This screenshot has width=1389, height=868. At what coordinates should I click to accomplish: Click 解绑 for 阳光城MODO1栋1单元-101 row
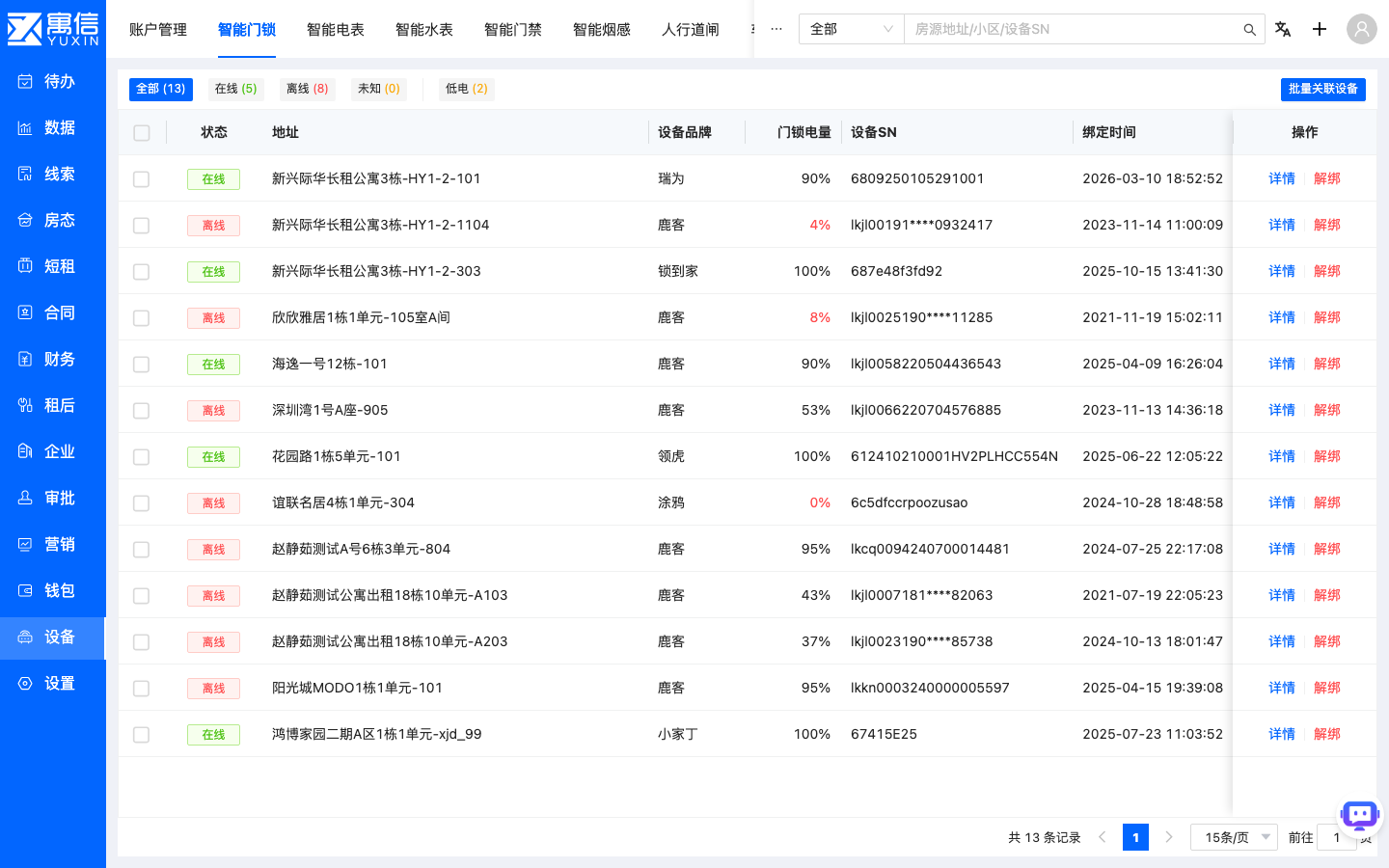1327,688
